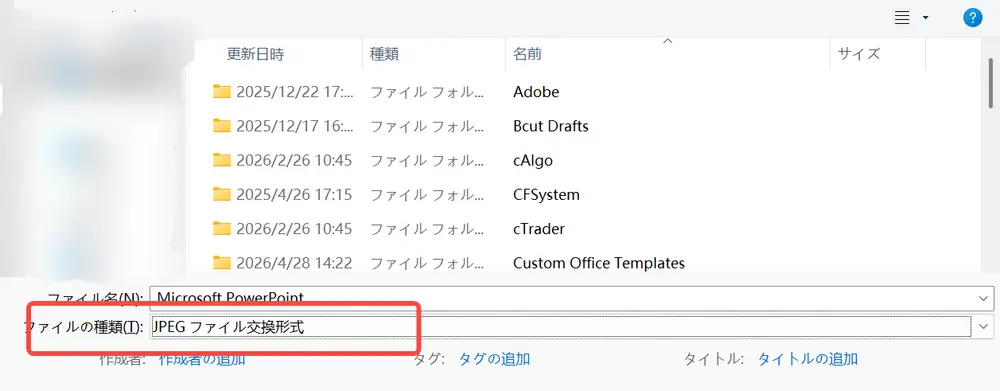Screen dimensions: 1000x391
Task: Select the Bcut Drafts folder icon
Action: 221,126
